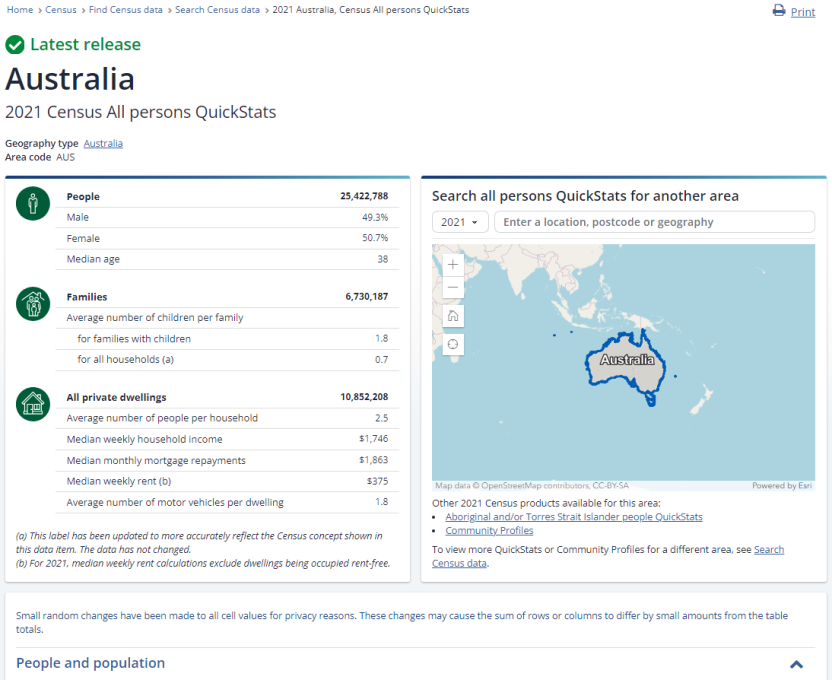Open the 2021 census year dropdown
This screenshot has width=832, height=680.
click(459, 221)
